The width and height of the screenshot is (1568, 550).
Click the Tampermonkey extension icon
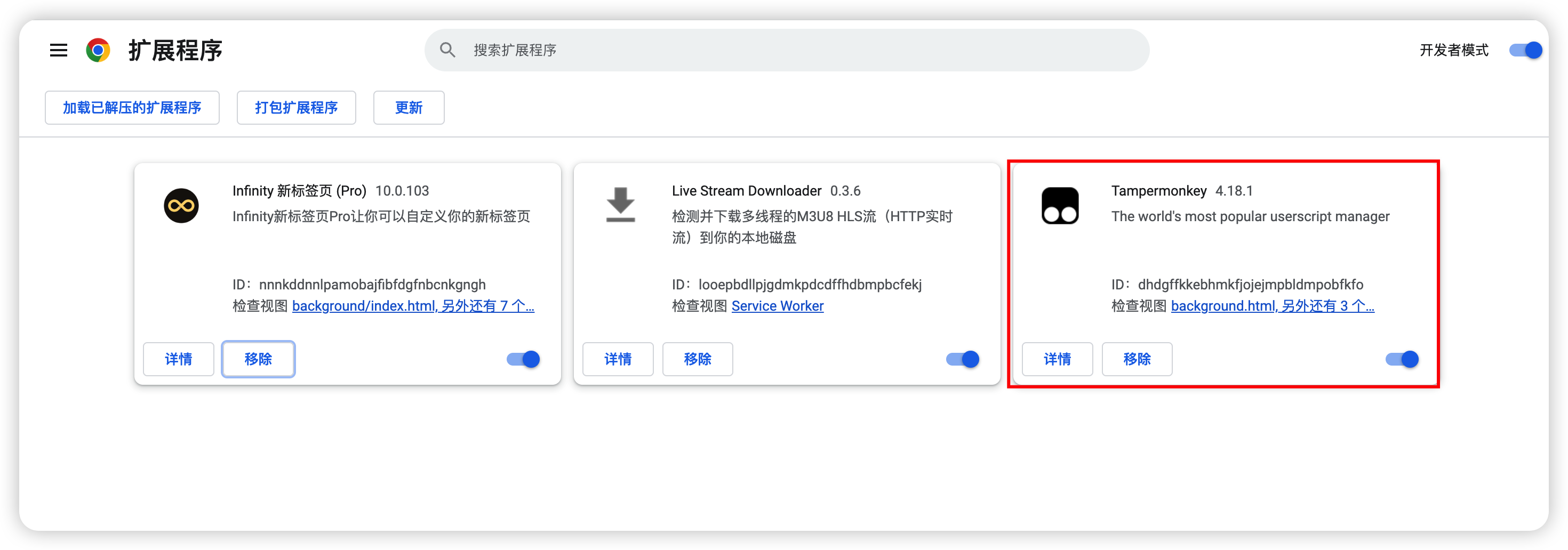(x=1060, y=206)
